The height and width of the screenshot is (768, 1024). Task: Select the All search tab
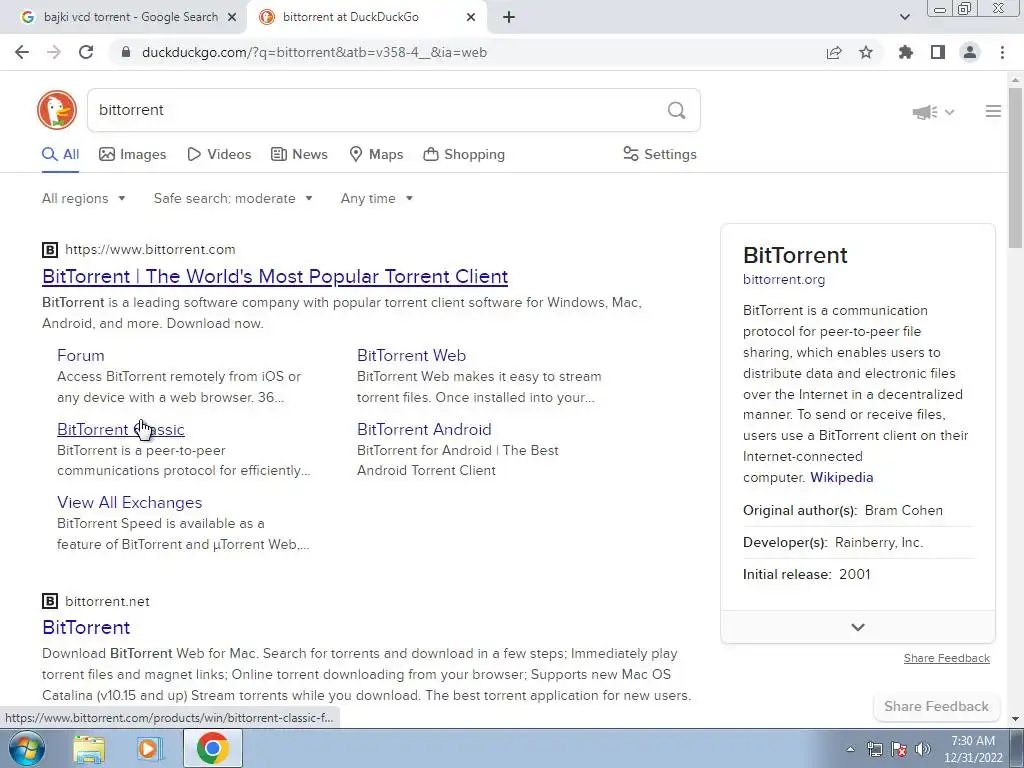coord(61,155)
